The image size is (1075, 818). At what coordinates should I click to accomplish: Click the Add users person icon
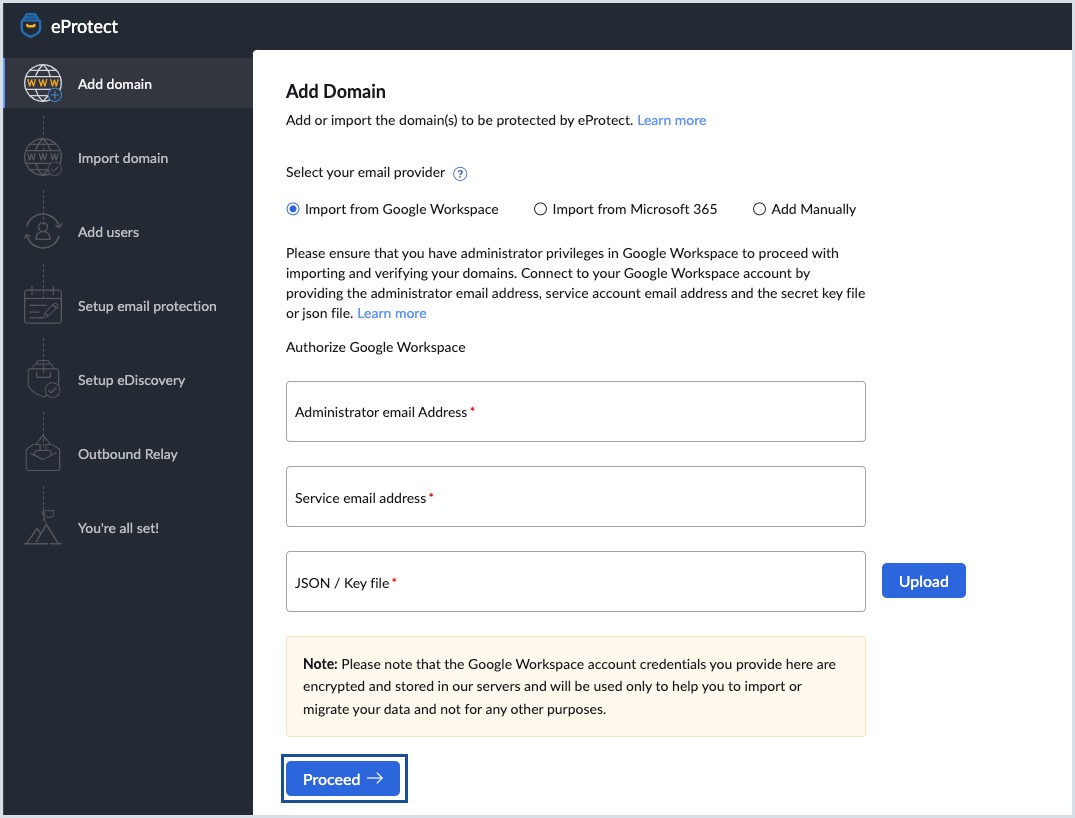(x=43, y=231)
